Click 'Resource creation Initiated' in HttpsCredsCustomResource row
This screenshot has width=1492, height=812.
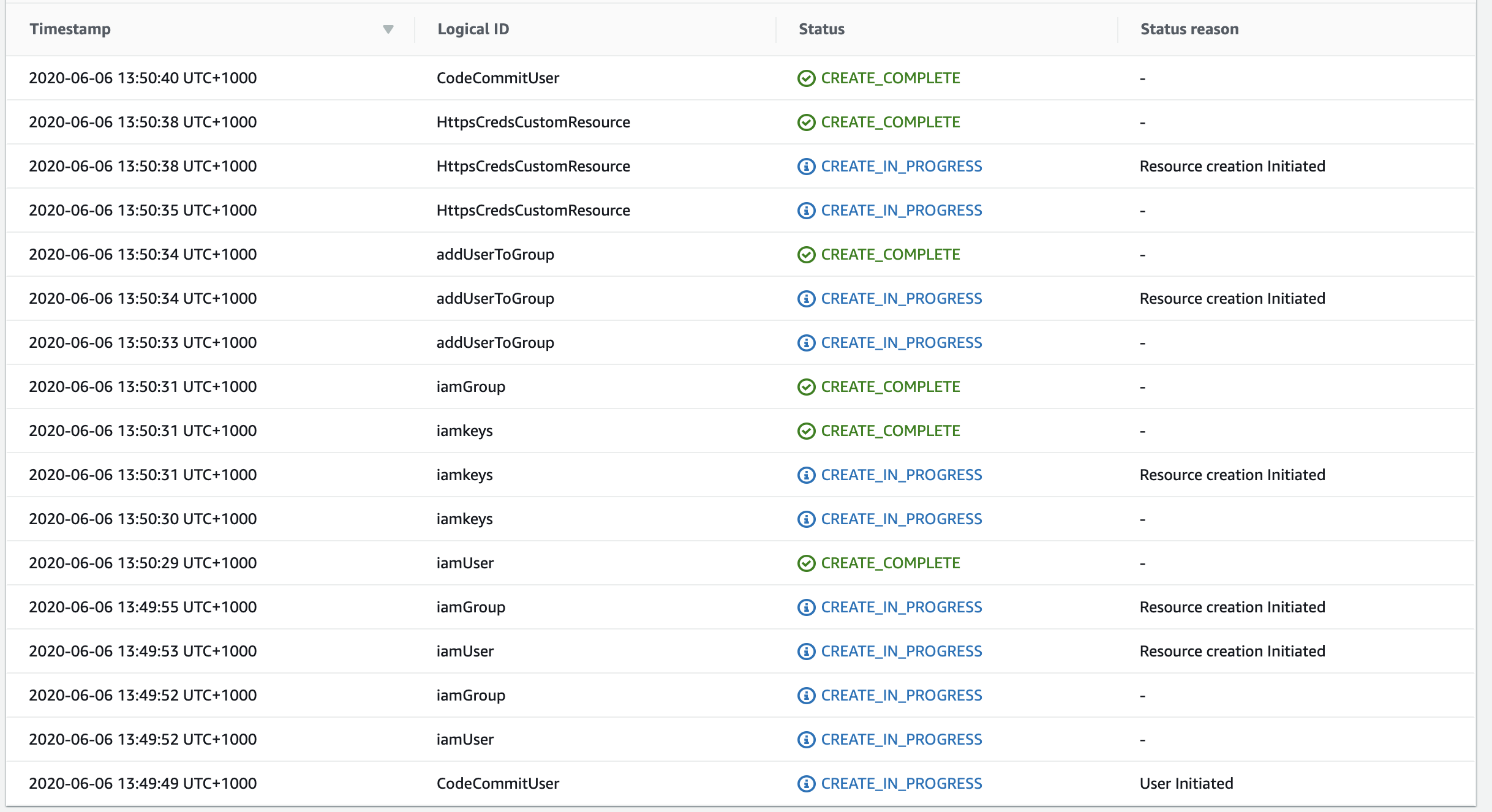pos(1232,167)
